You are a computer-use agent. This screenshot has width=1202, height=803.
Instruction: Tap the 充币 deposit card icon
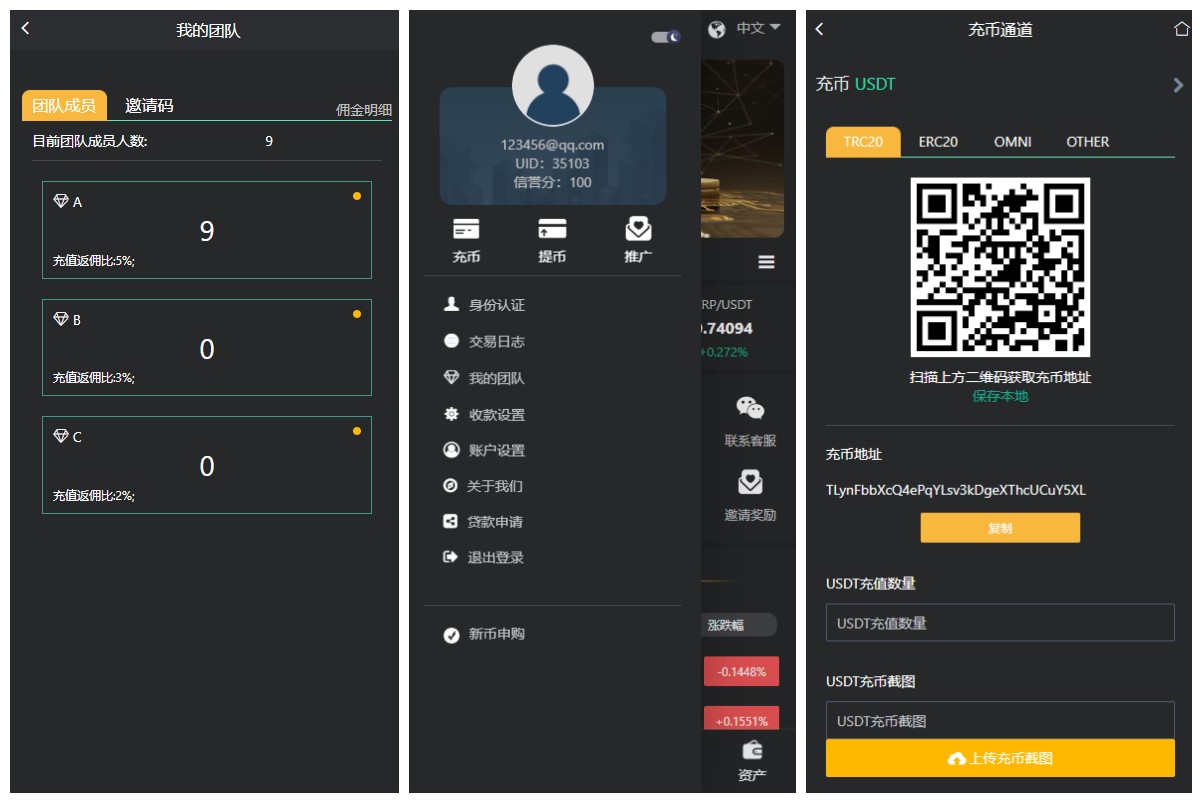click(466, 230)
